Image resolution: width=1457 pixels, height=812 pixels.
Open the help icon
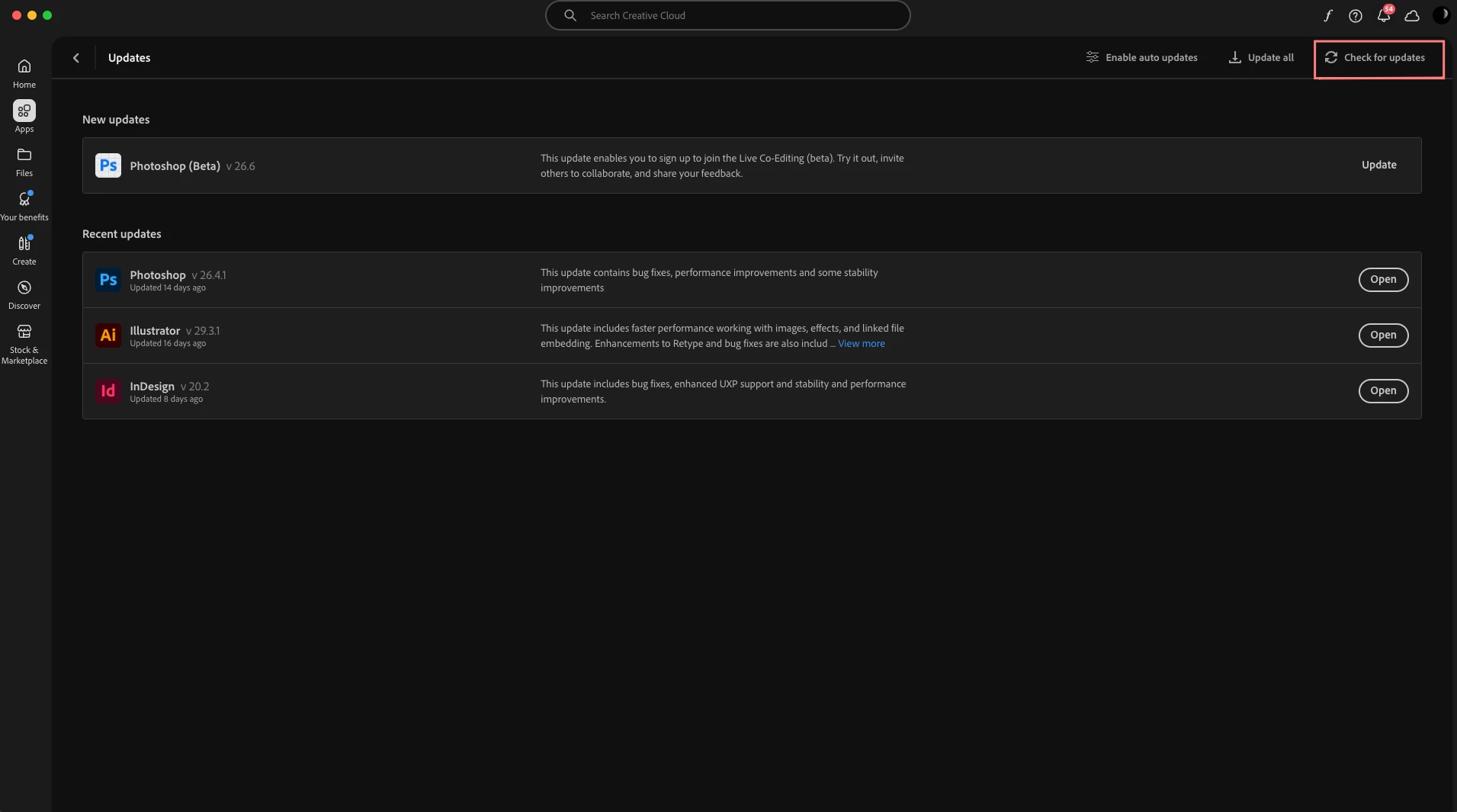[1356, 15]
